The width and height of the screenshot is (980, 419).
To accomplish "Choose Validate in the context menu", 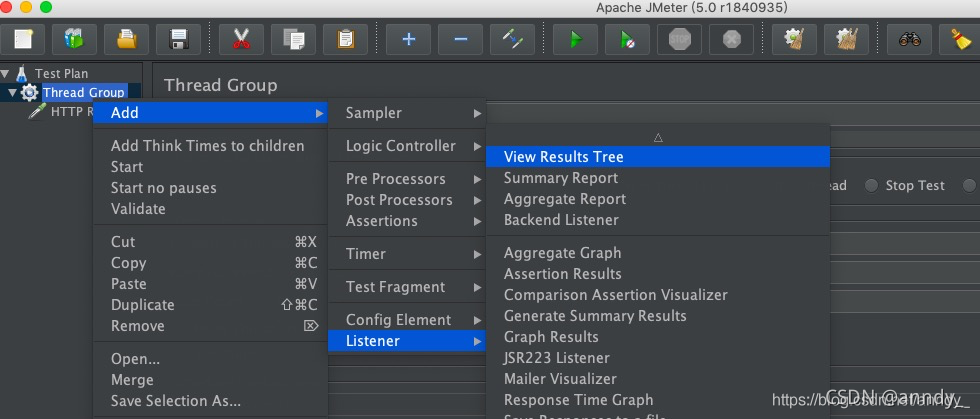I will click(x=210, y=209).
